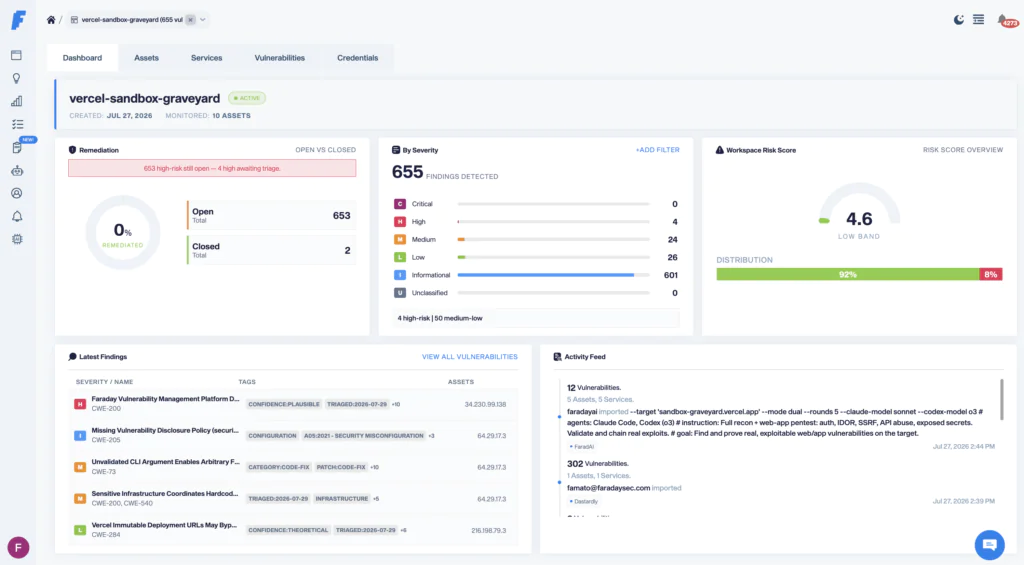Switch to the Services tab
This screenshot has height=565, width=1024.
[206, 57]
